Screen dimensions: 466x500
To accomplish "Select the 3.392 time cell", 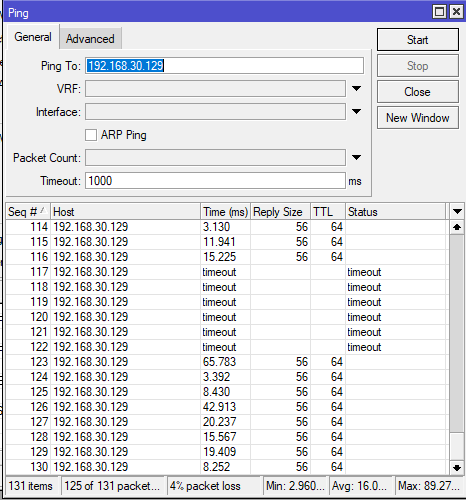I will [x=226, y=377].
